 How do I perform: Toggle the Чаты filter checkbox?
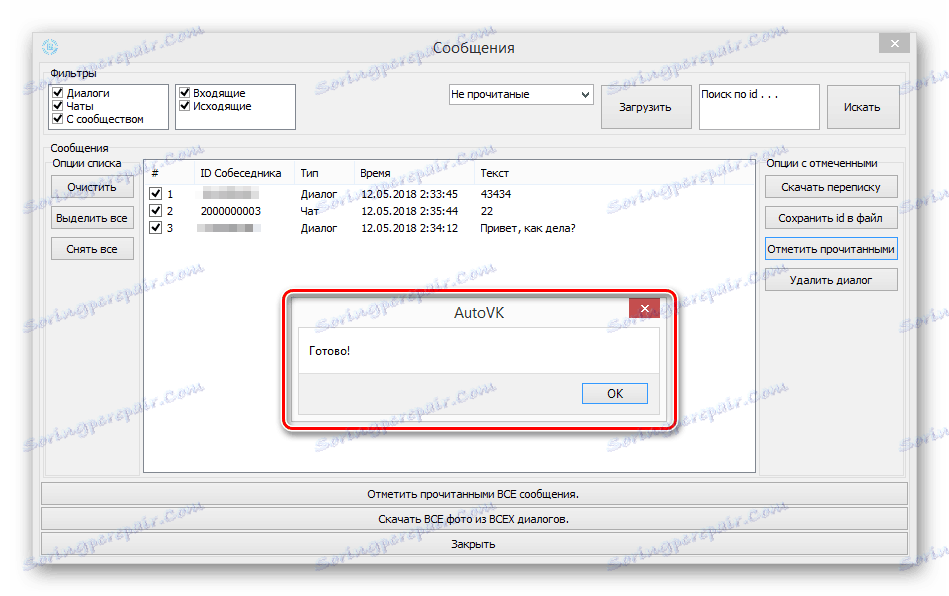pyautogui.click(x=58, y=105)
